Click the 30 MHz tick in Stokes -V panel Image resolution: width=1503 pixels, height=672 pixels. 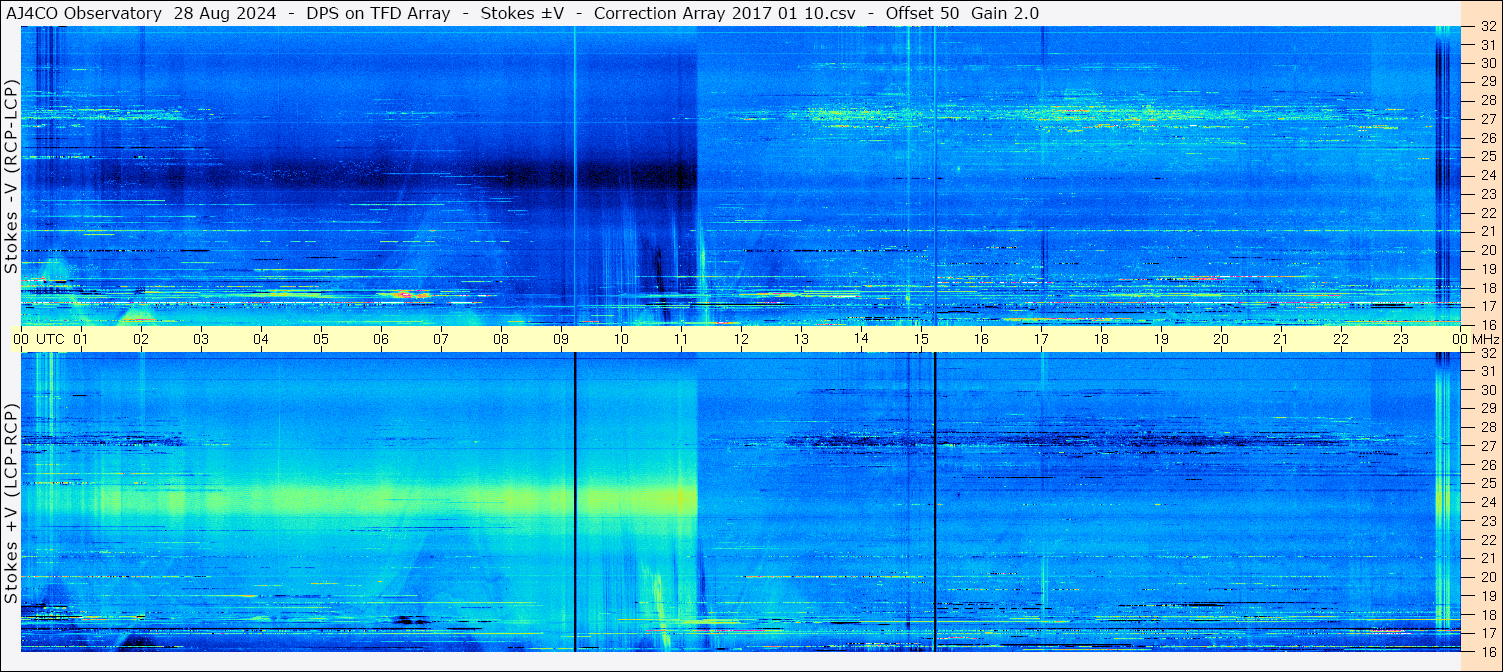1487,63
